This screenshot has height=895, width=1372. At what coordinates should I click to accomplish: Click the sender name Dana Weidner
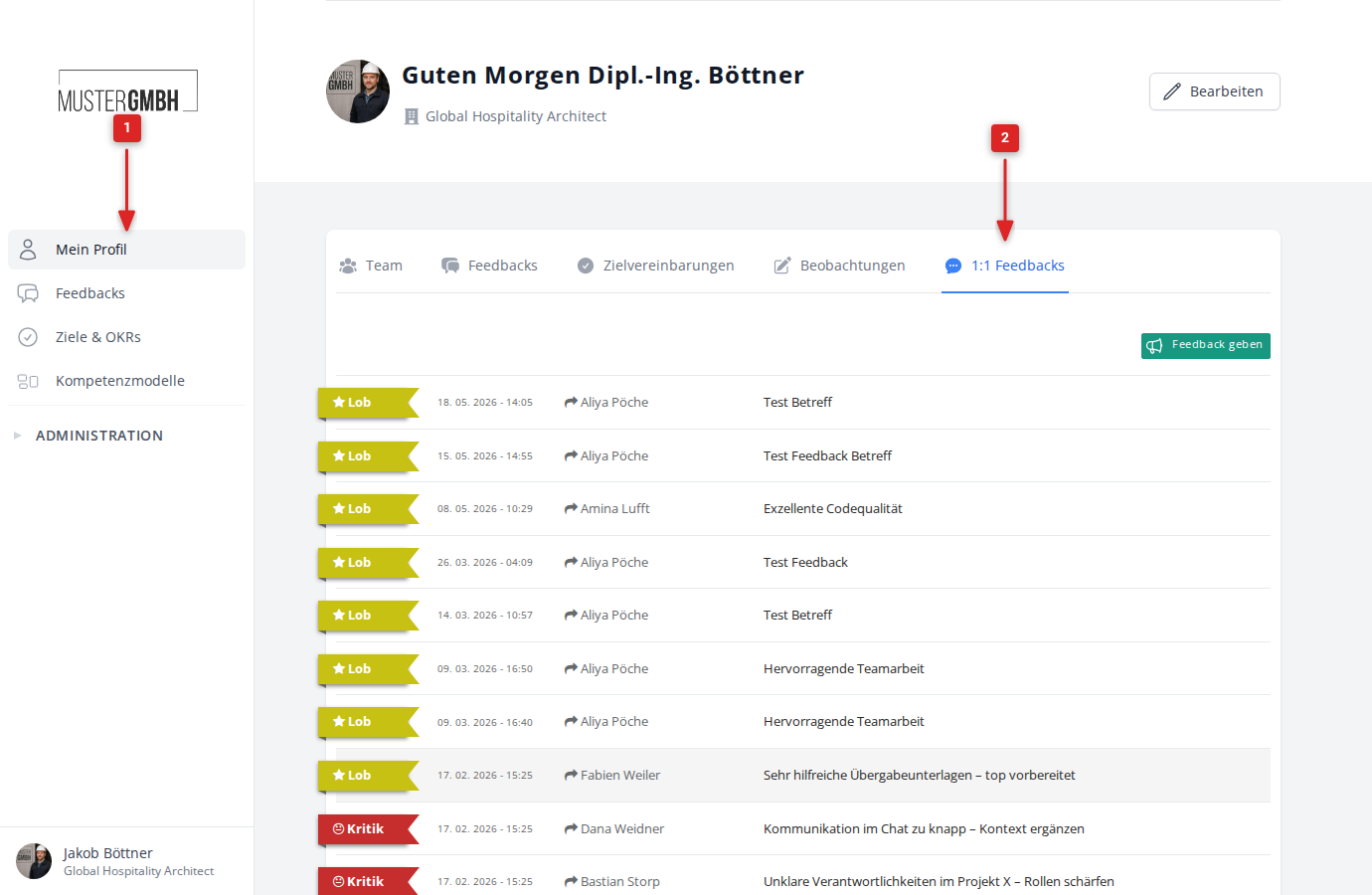pos(622,828)
